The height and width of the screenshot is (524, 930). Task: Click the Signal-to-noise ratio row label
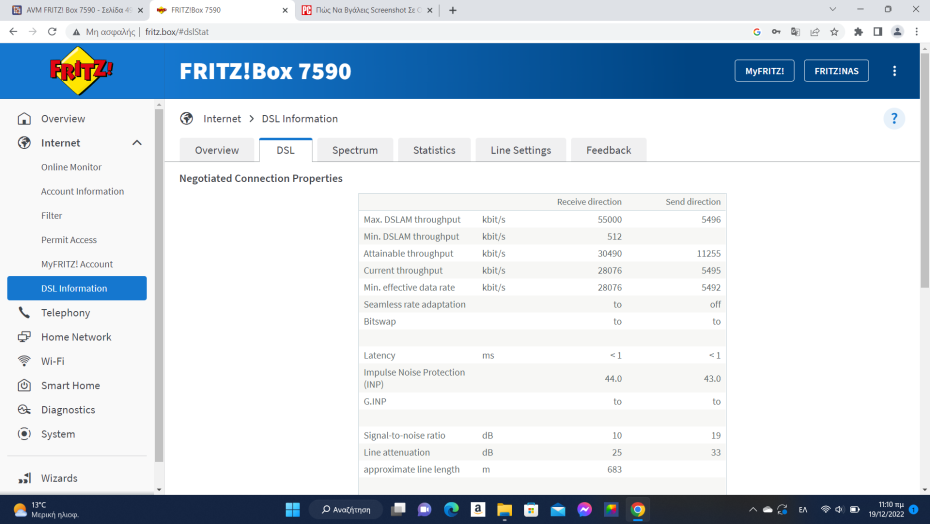pyautogui.click(x=405, y=436)
